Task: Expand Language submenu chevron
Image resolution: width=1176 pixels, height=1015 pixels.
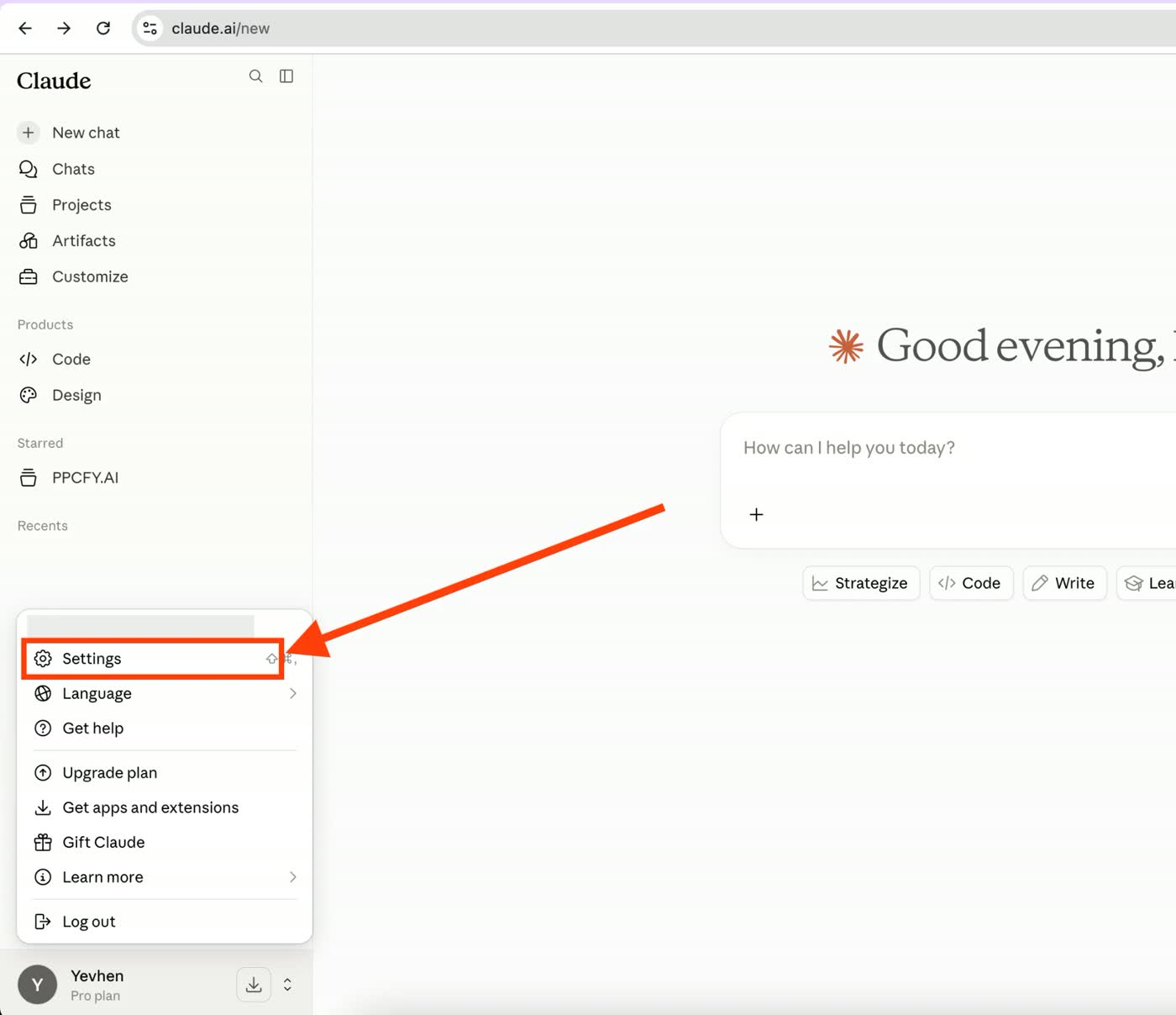Action: (x=292, y=693)
